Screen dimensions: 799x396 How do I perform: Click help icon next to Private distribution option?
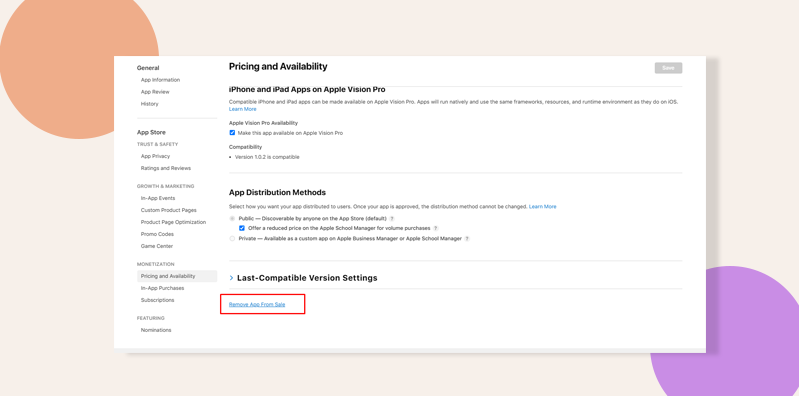pos(467,239)
